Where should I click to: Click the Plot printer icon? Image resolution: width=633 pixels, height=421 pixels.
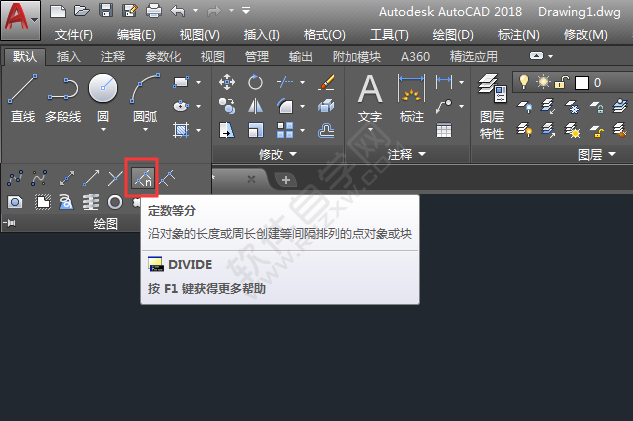(x=154, y=11)
